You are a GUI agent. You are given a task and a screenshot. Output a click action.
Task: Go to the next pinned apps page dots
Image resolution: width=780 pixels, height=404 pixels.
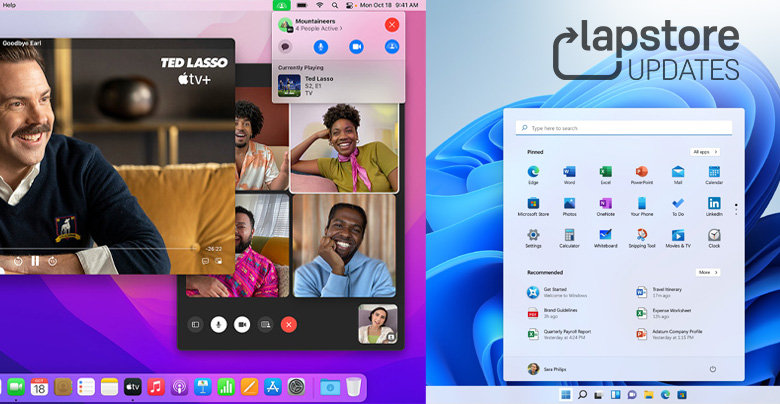[736, 209]
